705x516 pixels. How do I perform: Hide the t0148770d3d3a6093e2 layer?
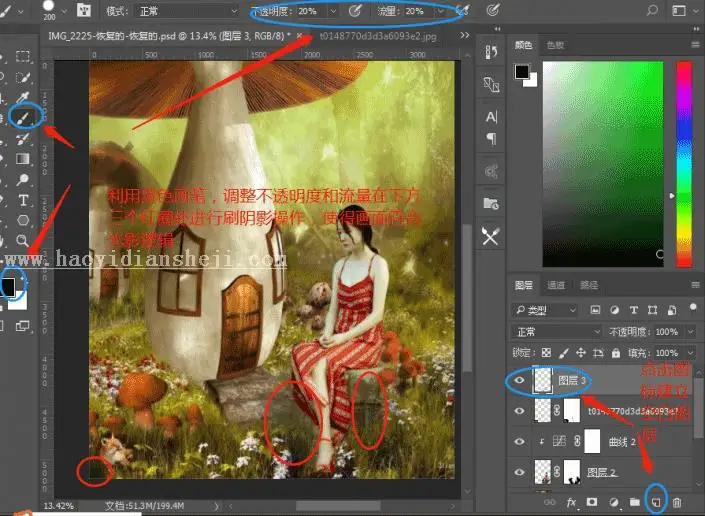coord(519,411)
